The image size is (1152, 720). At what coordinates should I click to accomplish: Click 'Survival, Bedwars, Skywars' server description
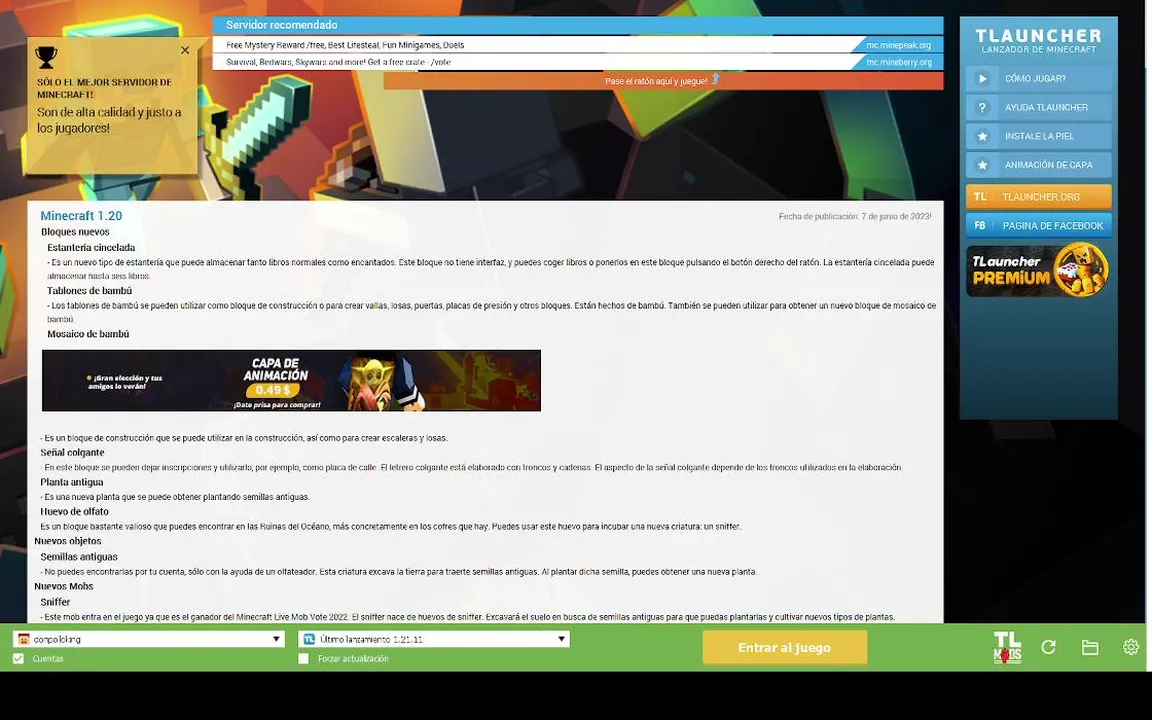[x=339, y=62]
